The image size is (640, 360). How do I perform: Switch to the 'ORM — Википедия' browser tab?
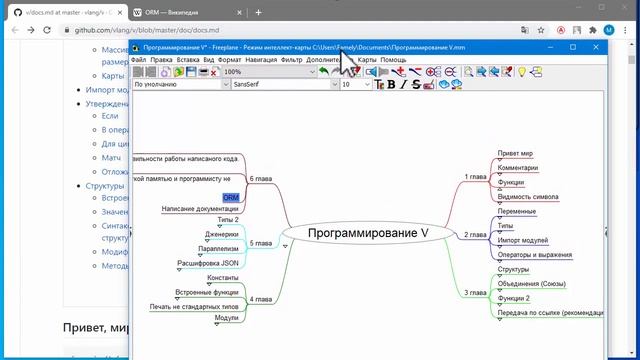pyautogui.click(x=187, y=13)
